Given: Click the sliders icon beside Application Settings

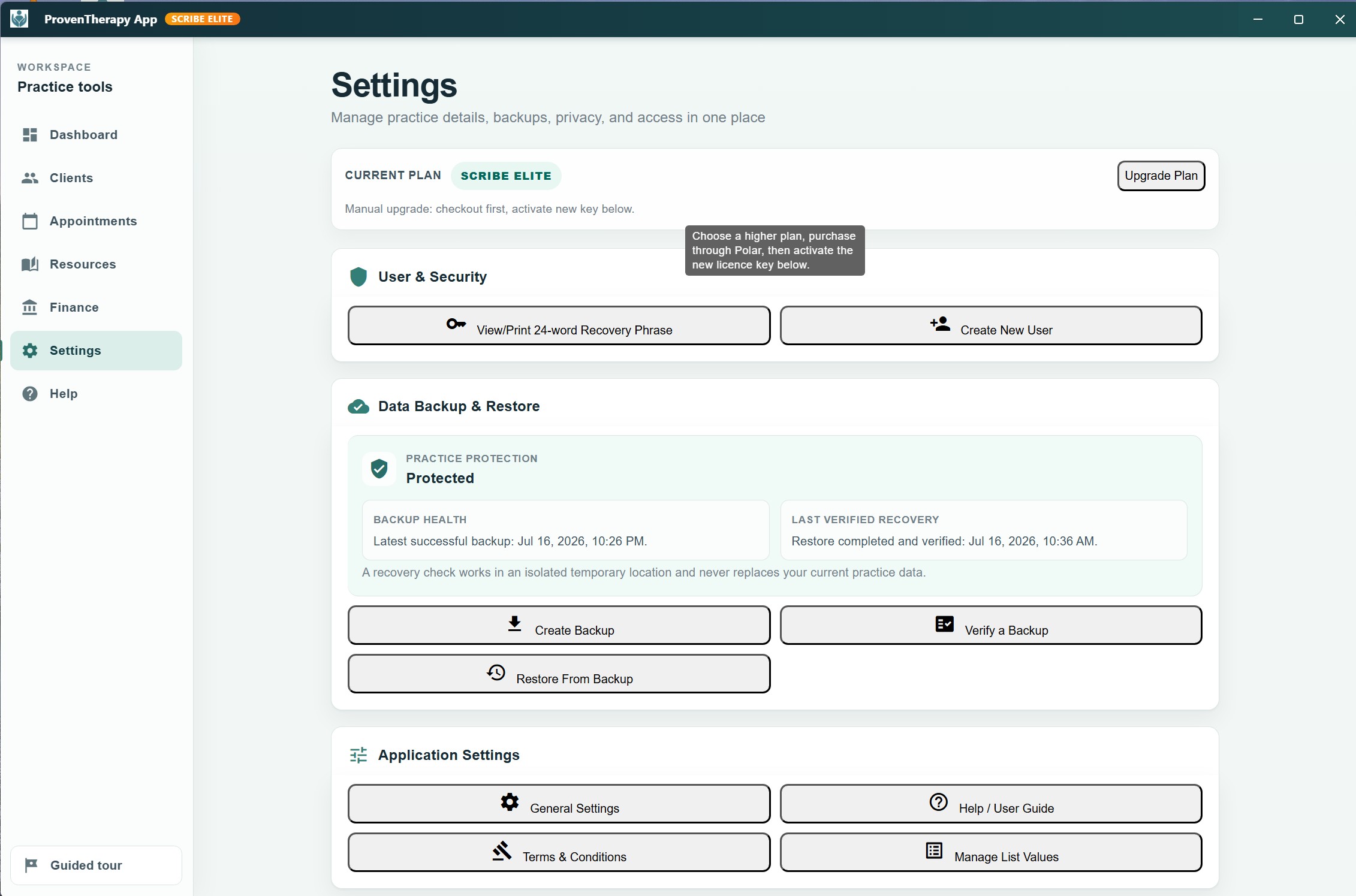Looking at the screenshot, I should click(x=358, y=755).
